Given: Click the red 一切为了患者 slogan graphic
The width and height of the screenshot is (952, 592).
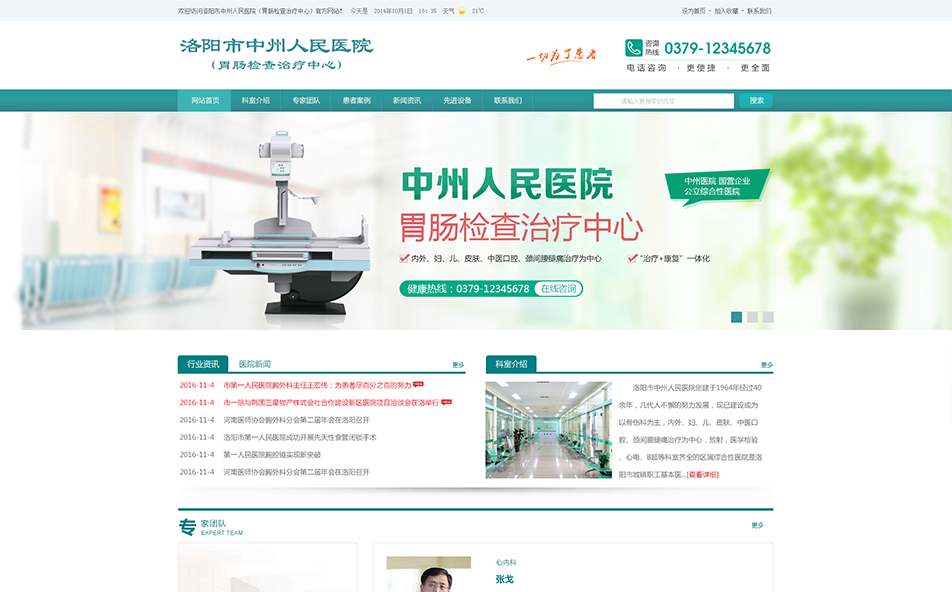Looking at the screenshot, I should tap(561, 55).
